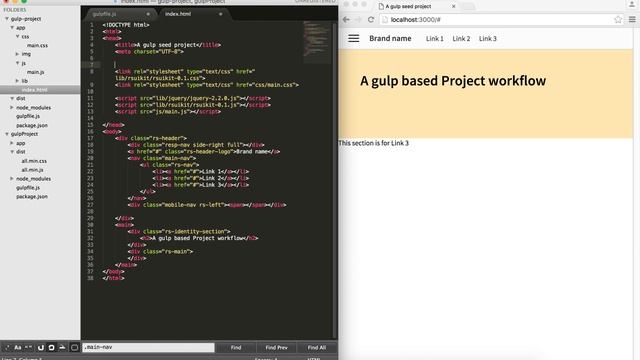Expand node_modules under gulpProject
Image resolution: width=640 pixels, height=360 pixels.
(x=12, y=179)
